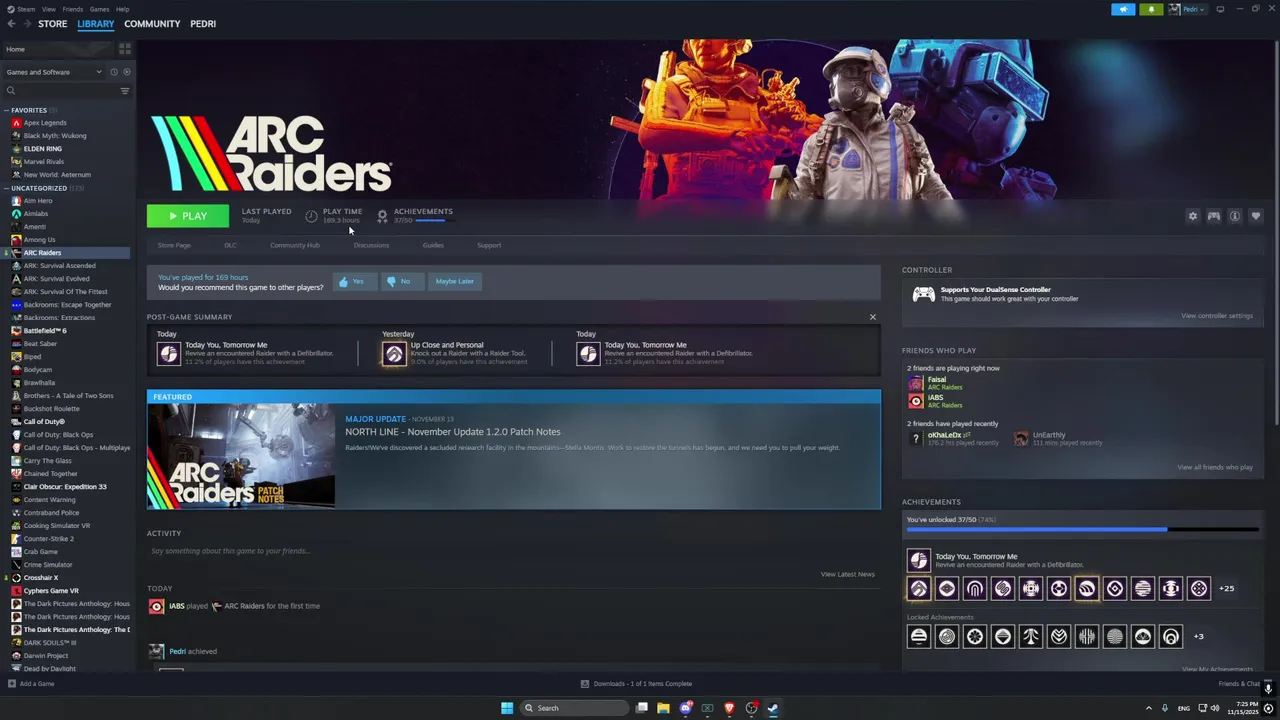The height and width of the screenshot is (720, 1280).
Task: Open advanced filter options in library search
Action: click(x=125, y=91)
